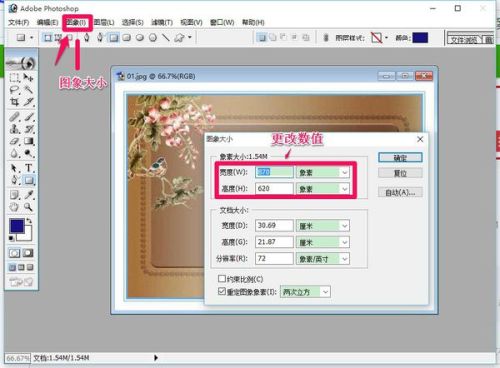Open the 选择(S) menu
The height and width of the screenshot is (368, 500).
coord(133,22)
